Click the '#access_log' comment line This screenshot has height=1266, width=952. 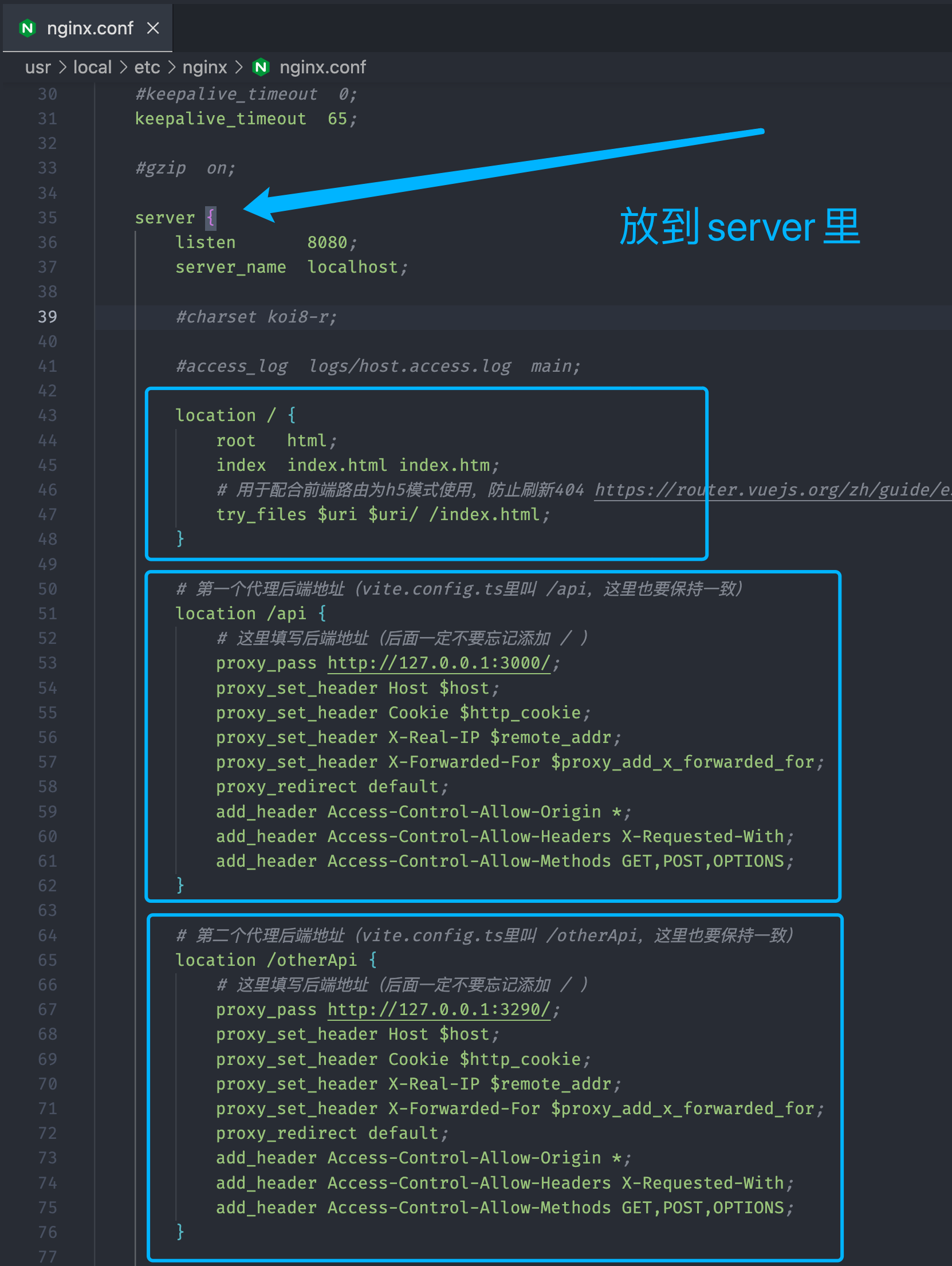(378, 366)
